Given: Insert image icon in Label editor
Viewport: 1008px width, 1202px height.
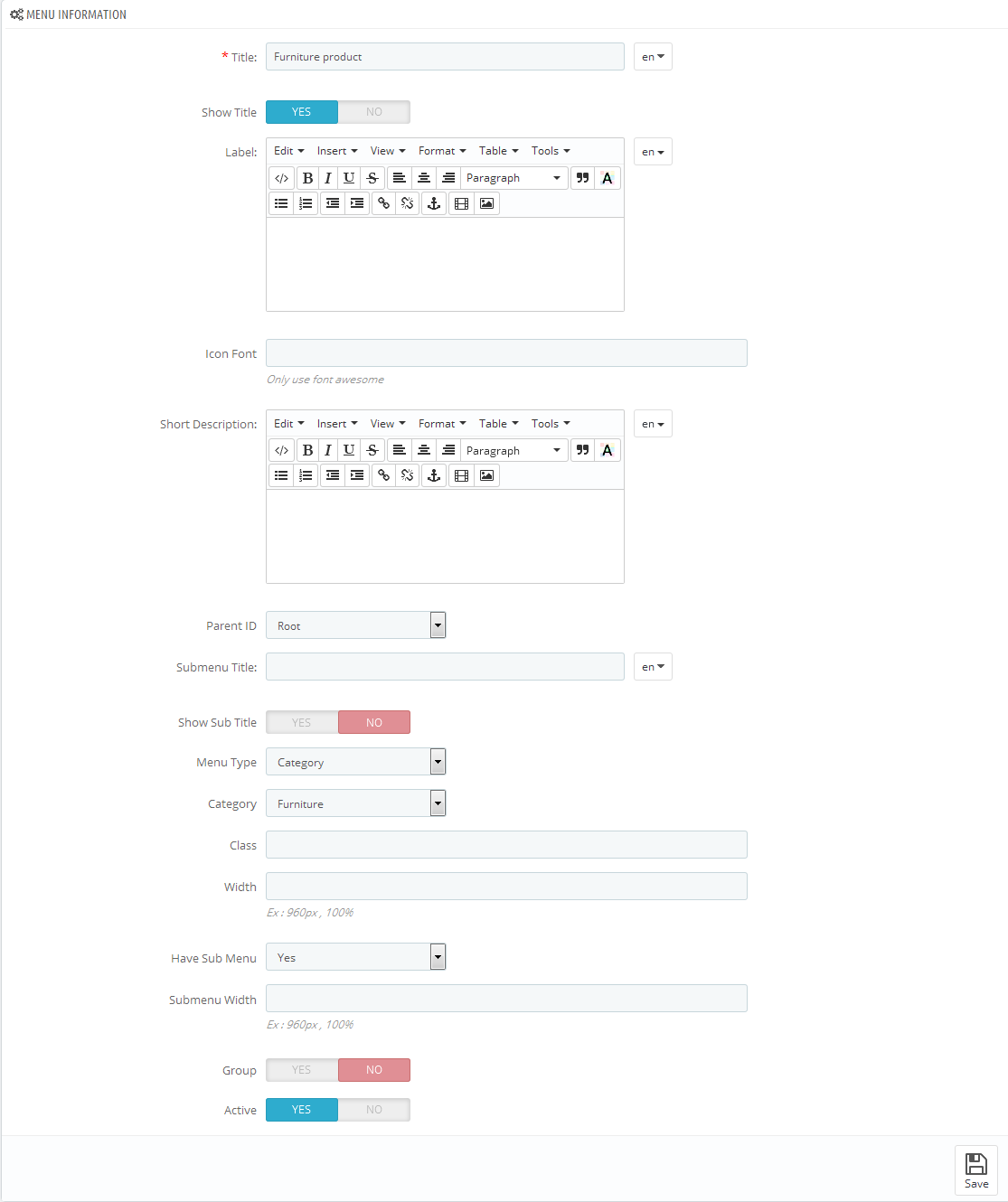Looking at the screenshot, I should click(486, 203).
